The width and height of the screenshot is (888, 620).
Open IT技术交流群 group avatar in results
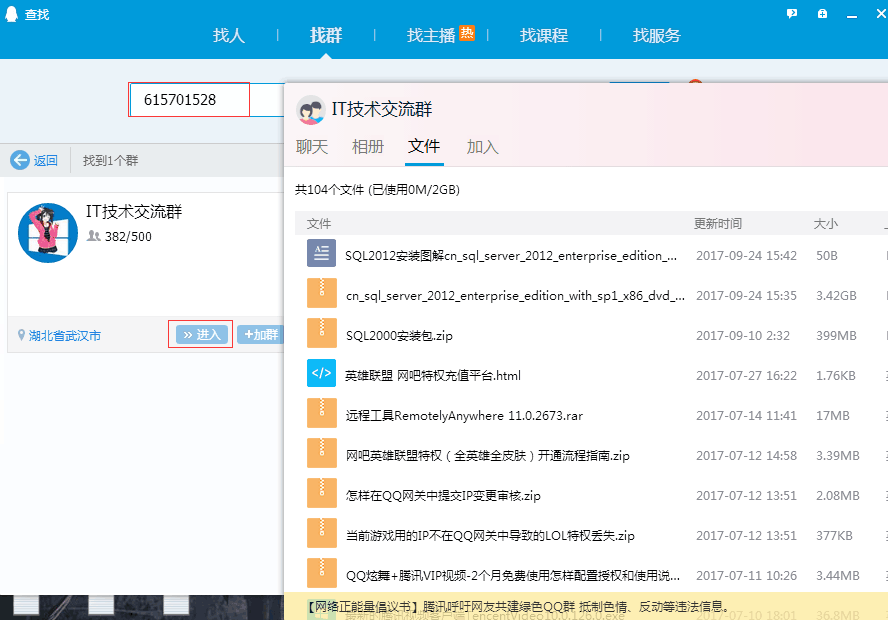48,233
